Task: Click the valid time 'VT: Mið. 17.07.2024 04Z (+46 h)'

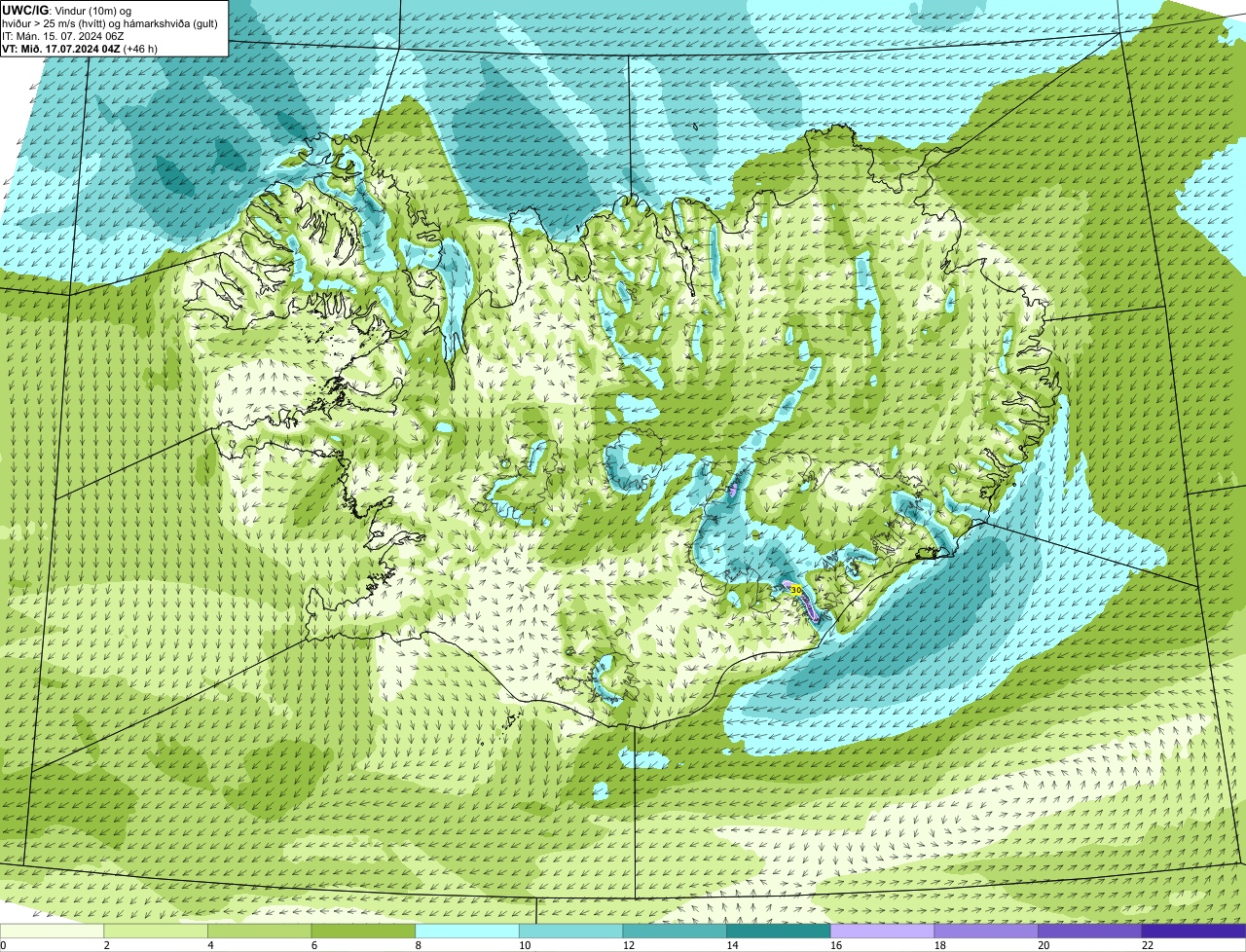Action: coord(80,48)
